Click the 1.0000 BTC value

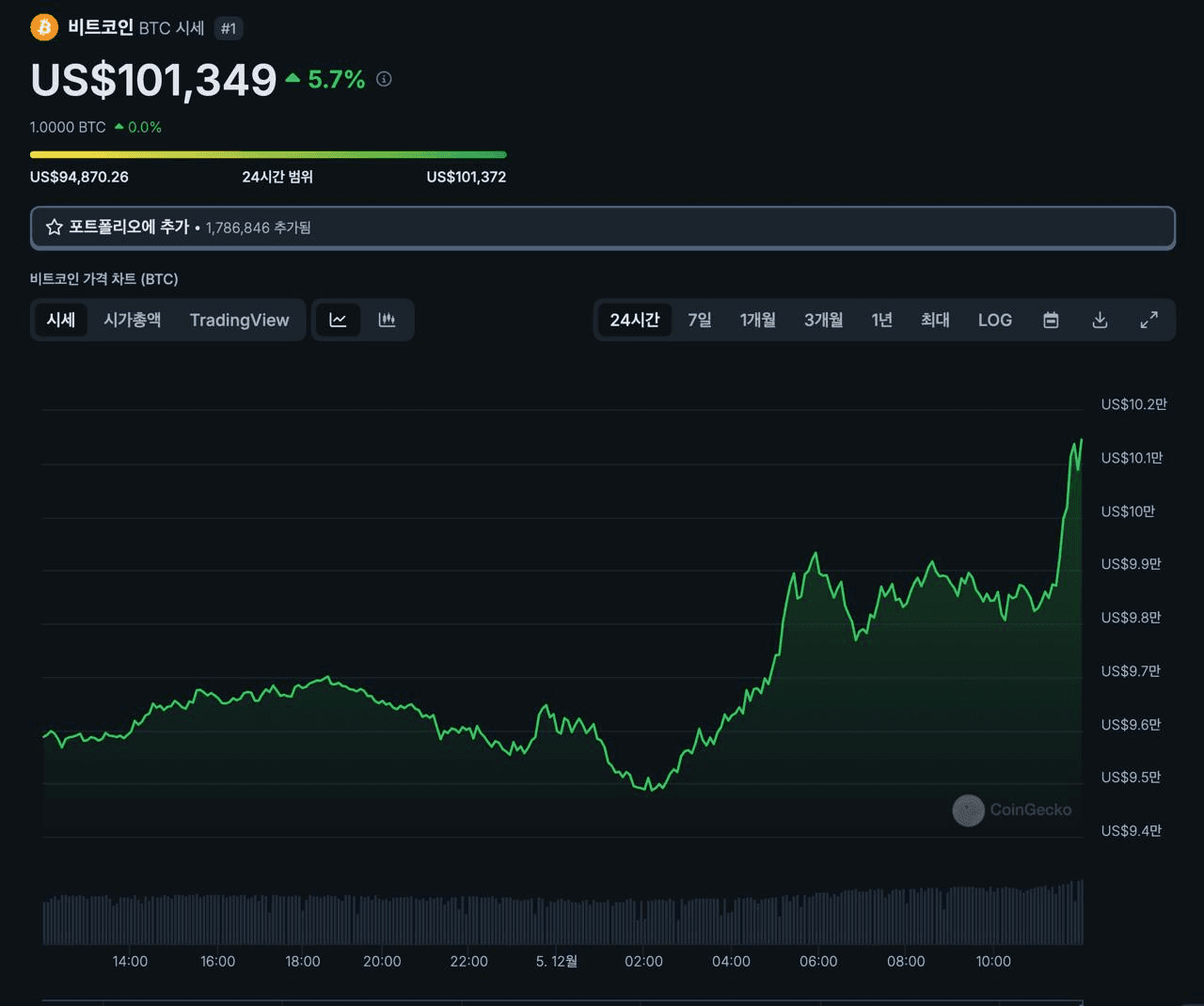[68, 127]
